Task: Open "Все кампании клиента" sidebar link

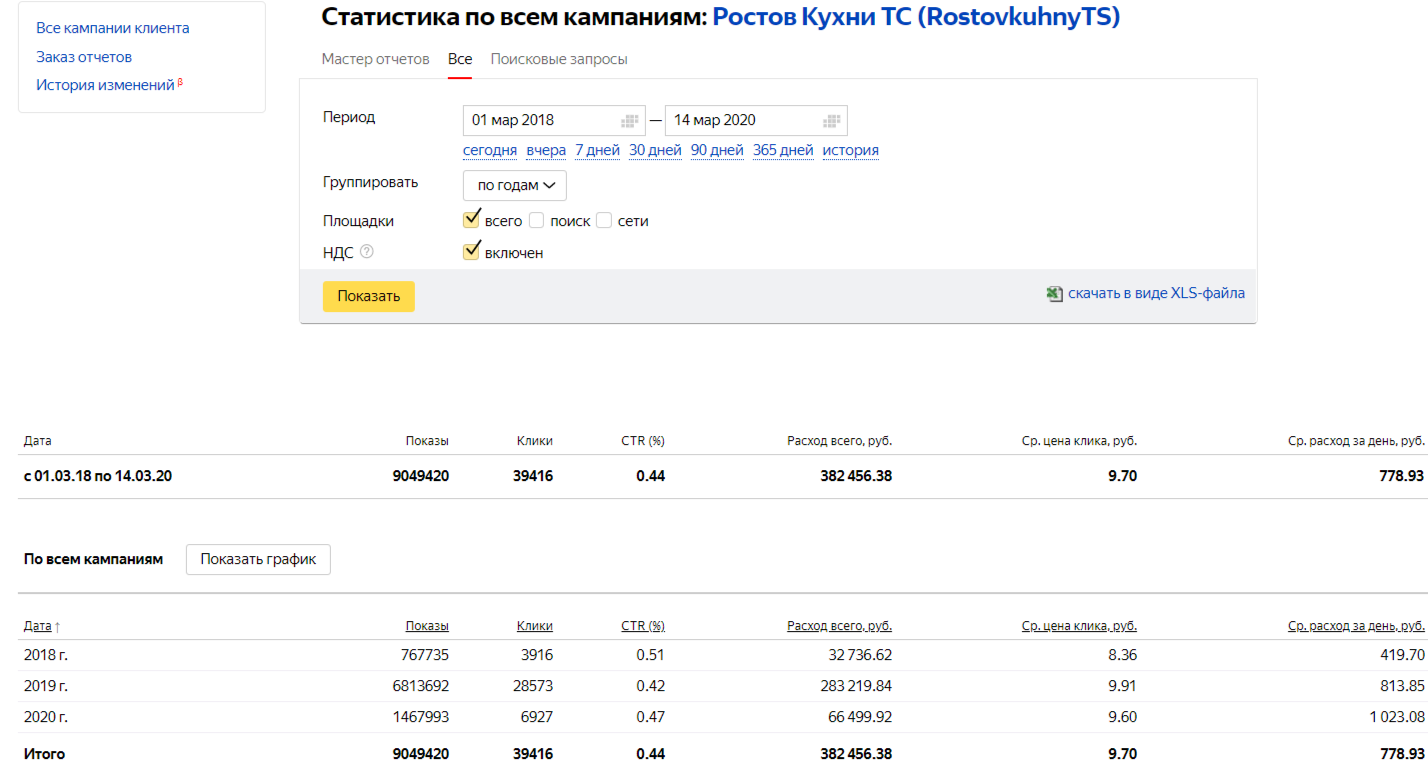Action: [x=112, y=28]
